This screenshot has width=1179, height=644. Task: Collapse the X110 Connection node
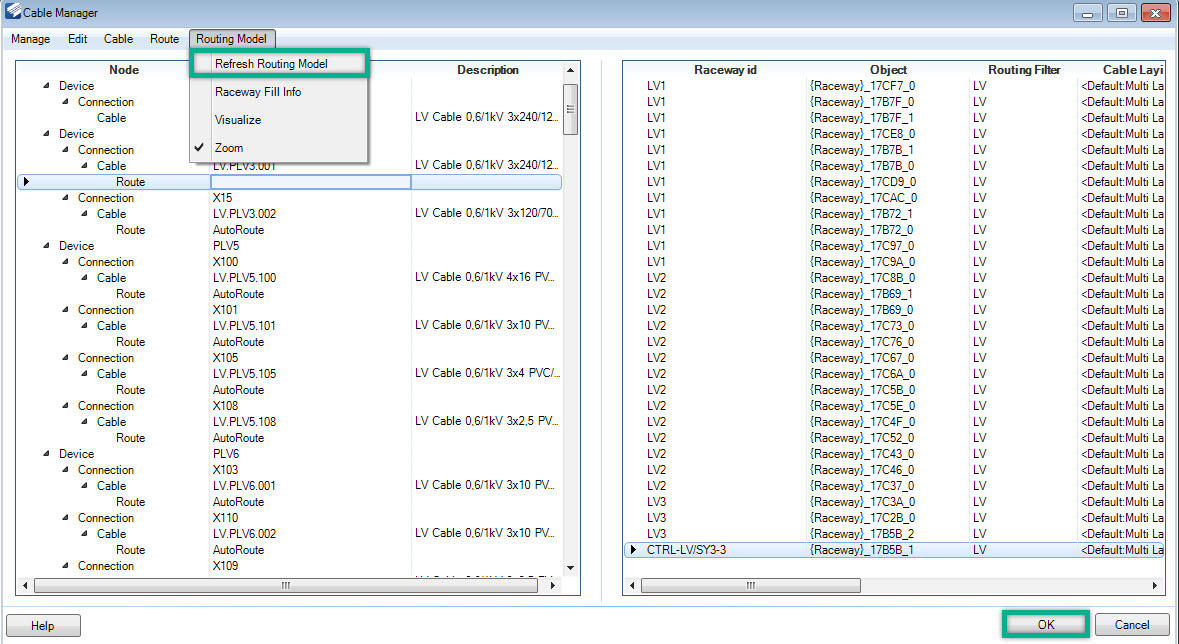[x=65, y=518]
